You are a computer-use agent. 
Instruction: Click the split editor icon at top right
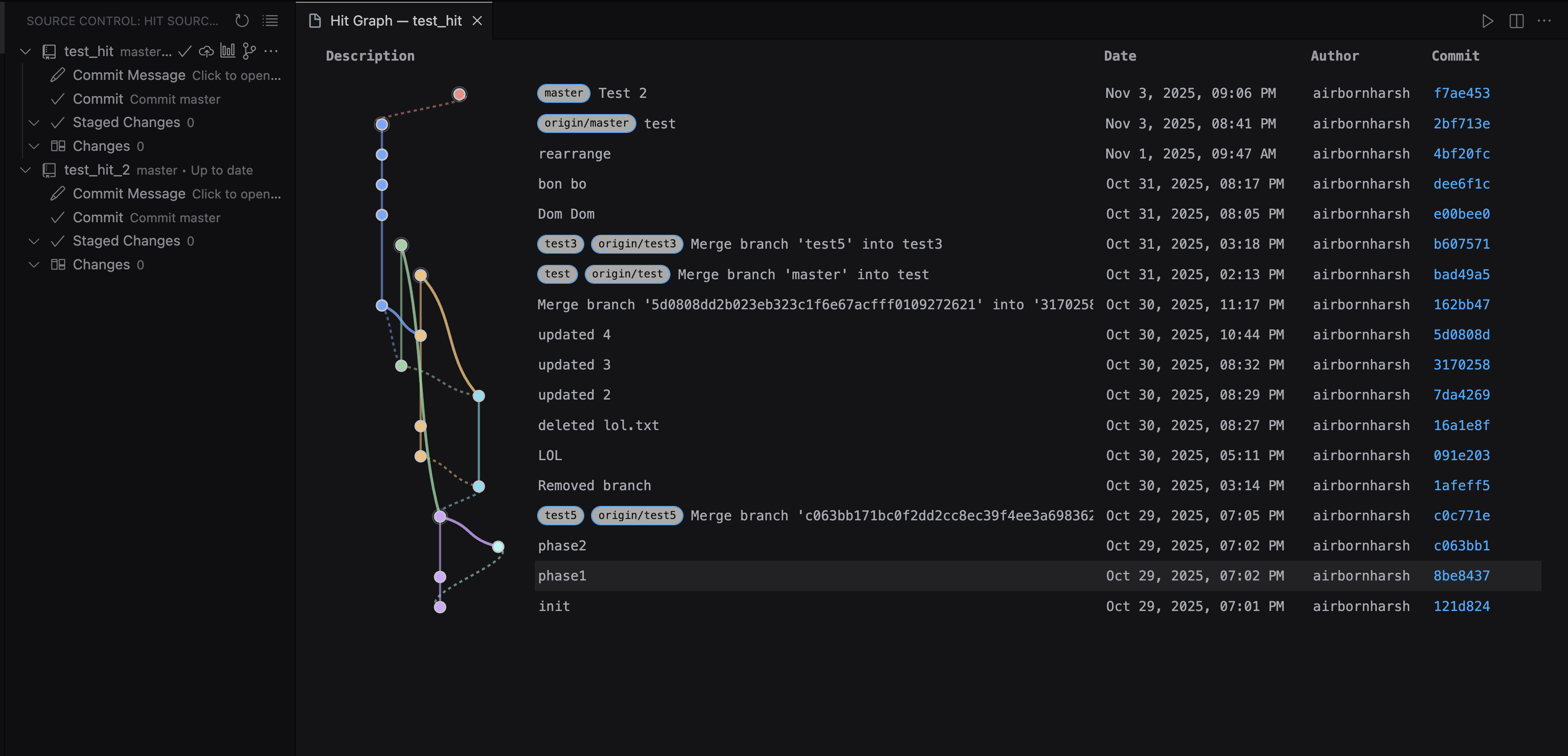(x=1516, y=21)
